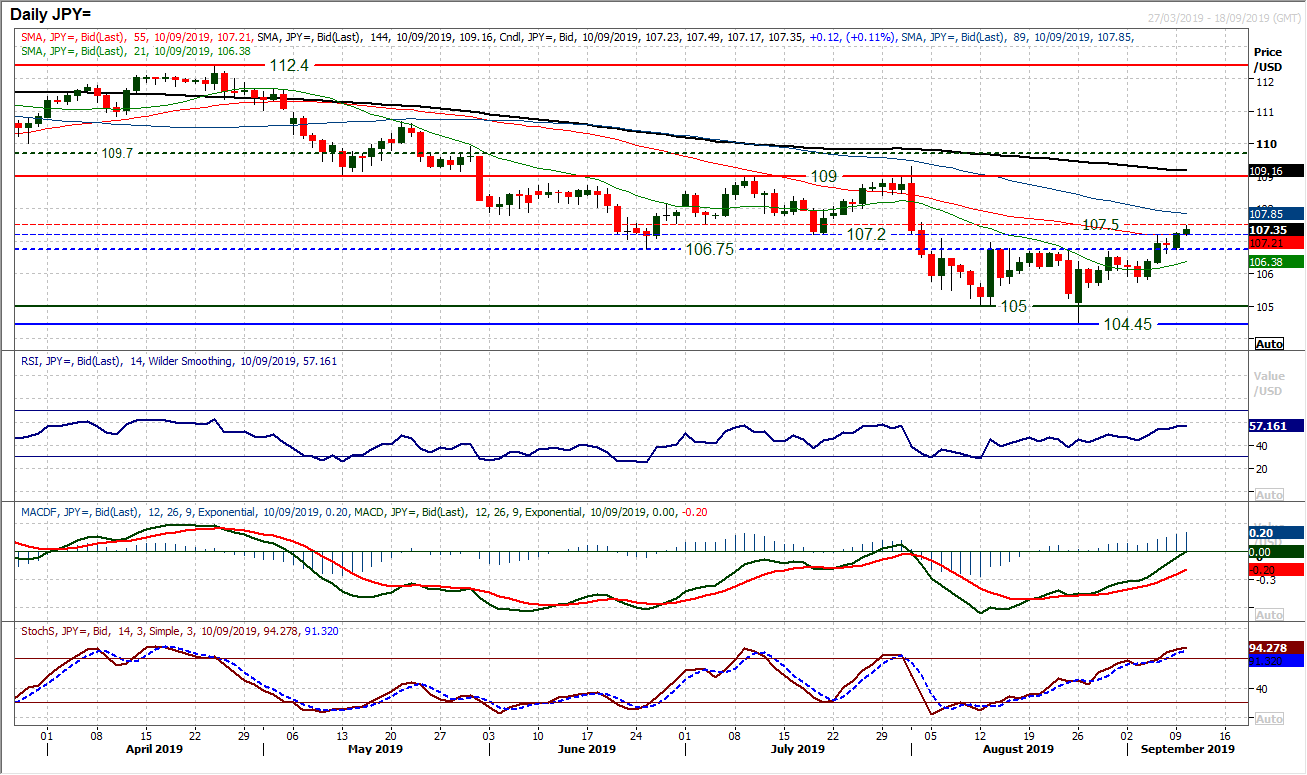Image resolution: width=1307 pixels, height=775 pixels.
Task: Click the 94.278 stochastic value tag
Action: click(1276, 647)
